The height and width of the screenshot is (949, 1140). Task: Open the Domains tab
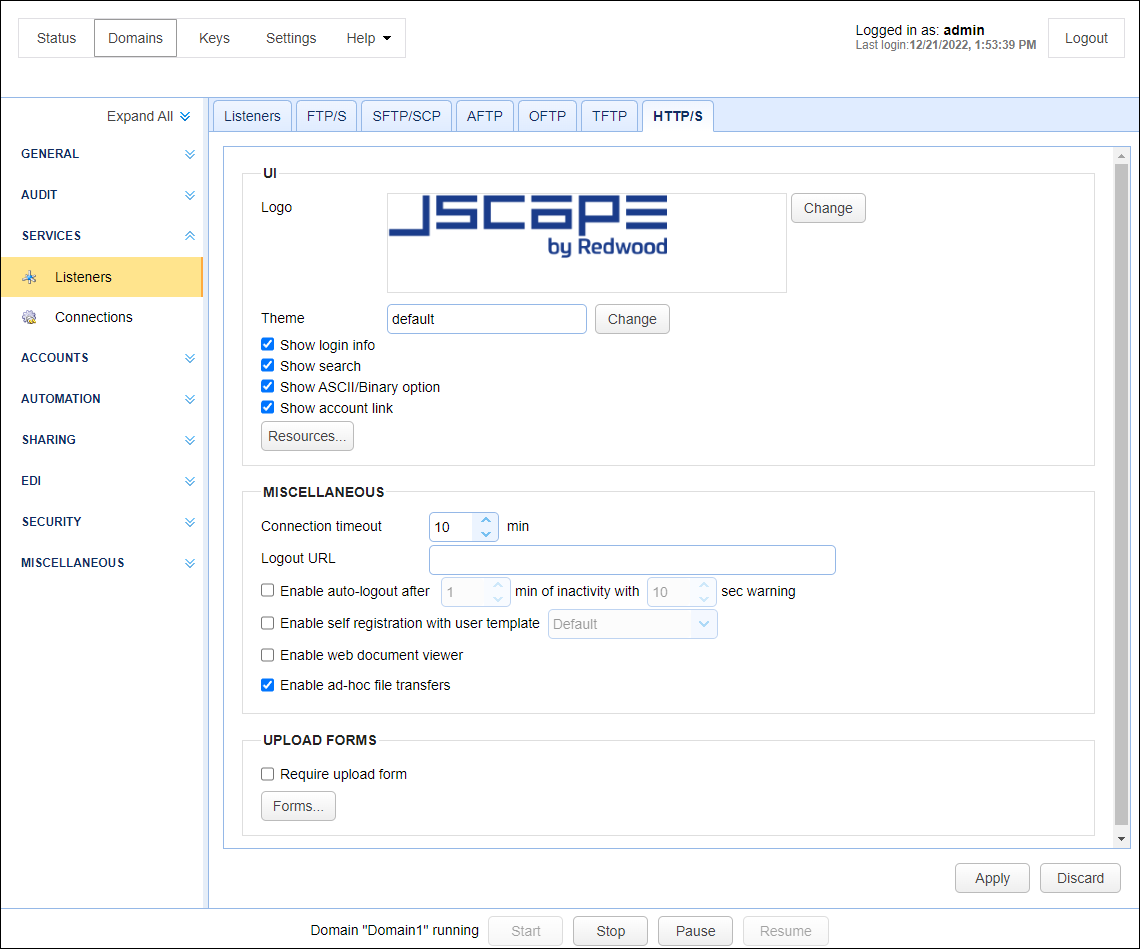pyautogui.click(x=135, y=38)
